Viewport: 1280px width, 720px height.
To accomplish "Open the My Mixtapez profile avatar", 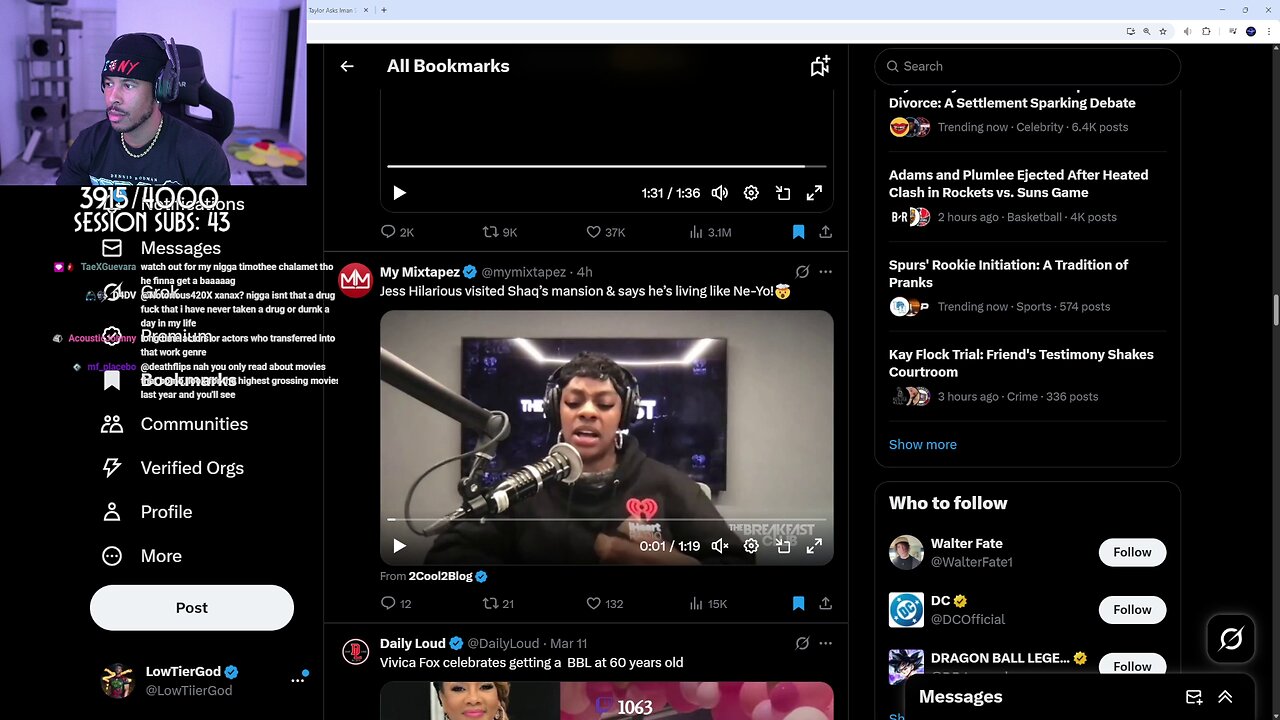I will tap(355, 280).
